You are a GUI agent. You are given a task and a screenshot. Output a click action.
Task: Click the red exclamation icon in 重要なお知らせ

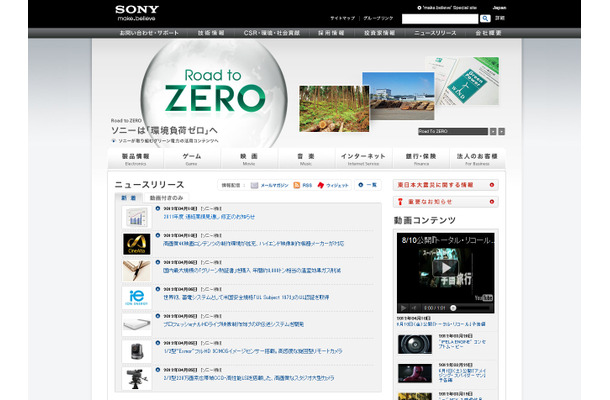[400, 202]
